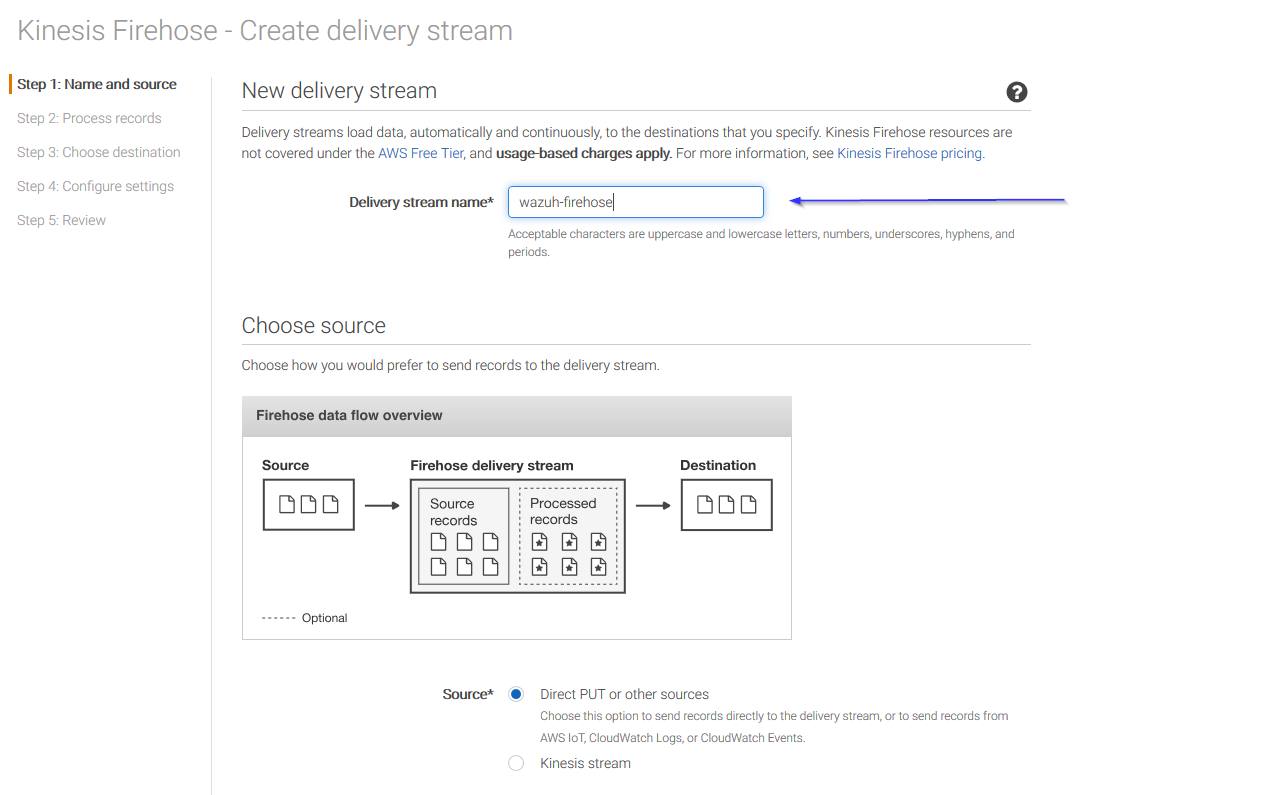1262x795 pixels.
Task: Click the arrow between Source and Firehose stream
Action: [x=381, y=505]
